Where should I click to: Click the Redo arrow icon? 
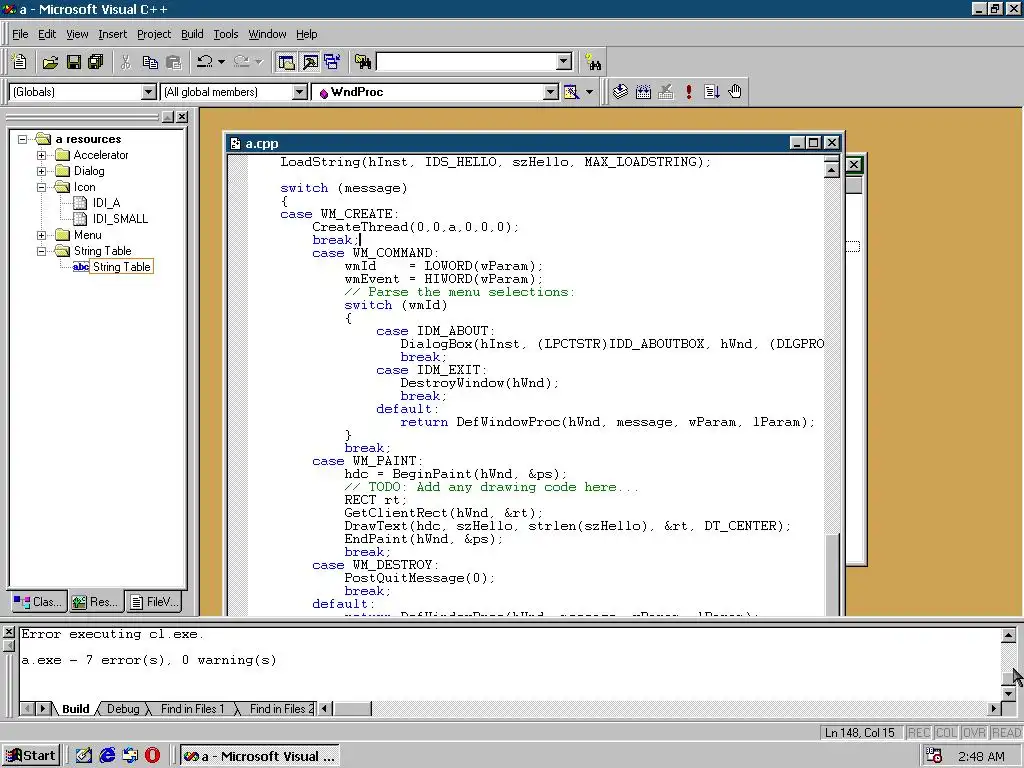pos(241,62)
